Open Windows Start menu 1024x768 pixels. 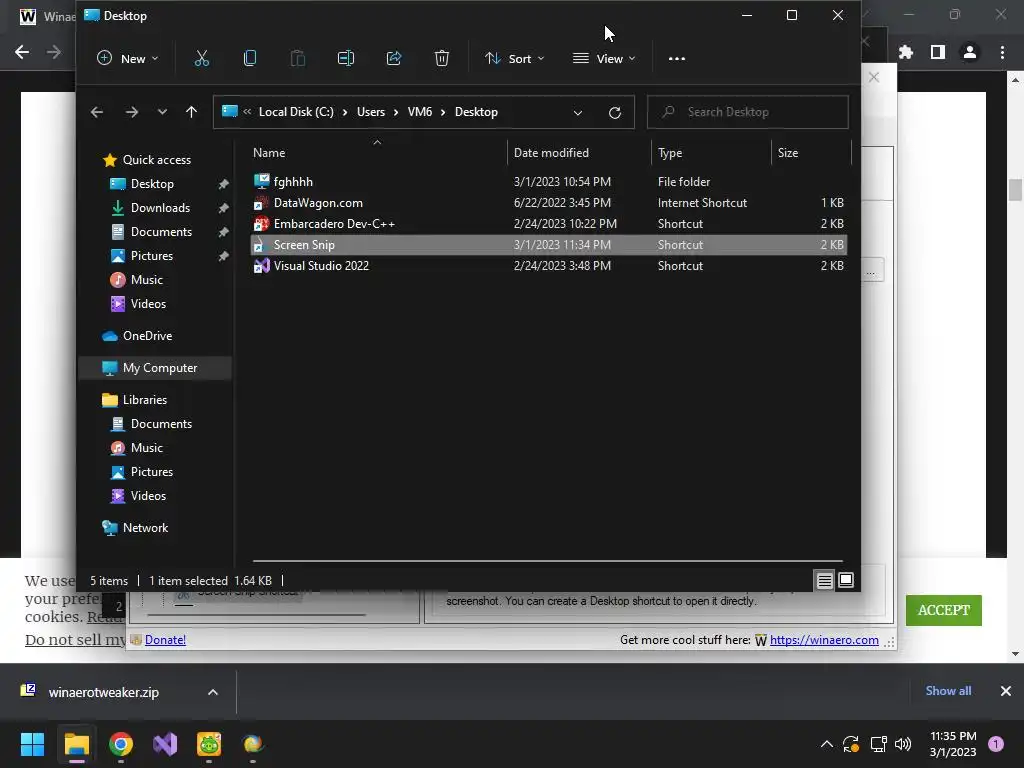(x=32, y=744)
